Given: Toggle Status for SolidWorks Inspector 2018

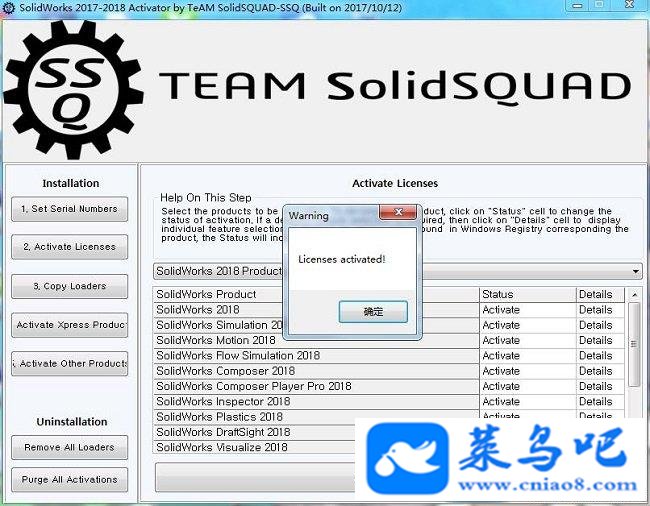Looking at the screenshot, I should click(x=527, y=402).
